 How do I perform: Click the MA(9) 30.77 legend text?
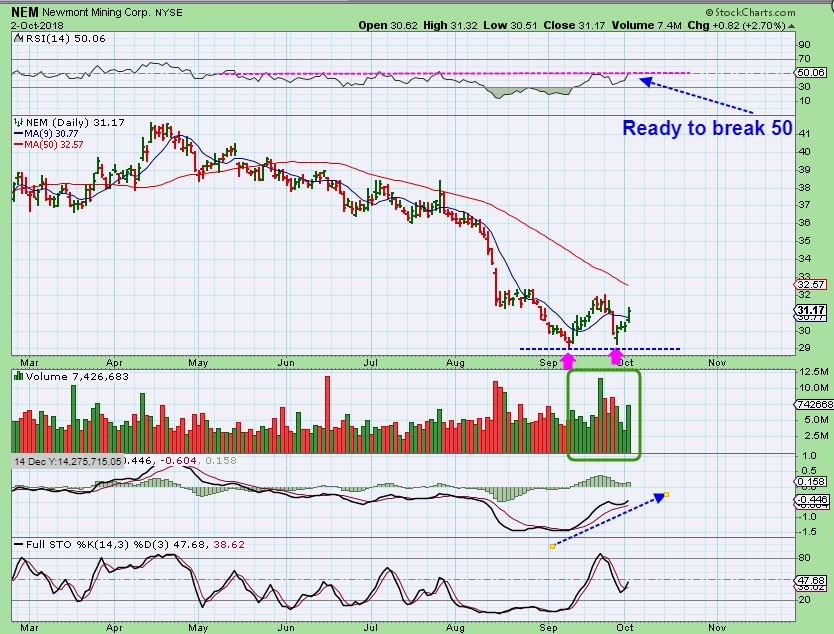click(x=51, y=134)
